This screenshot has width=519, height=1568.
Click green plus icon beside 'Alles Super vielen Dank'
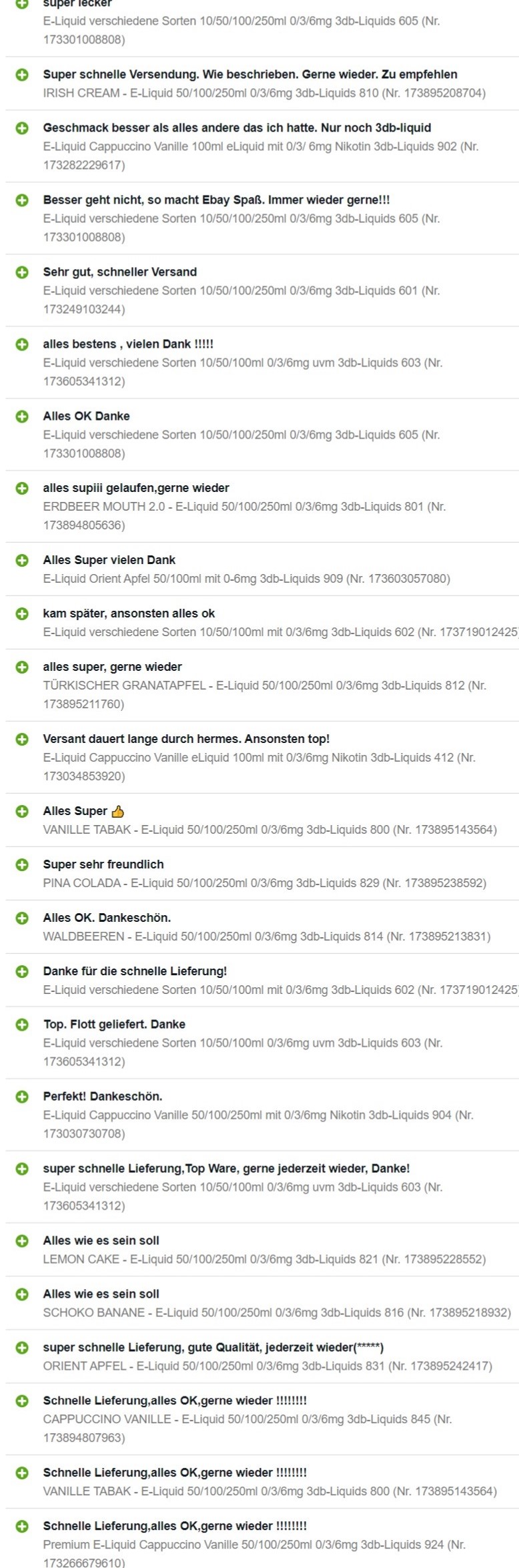22,560
